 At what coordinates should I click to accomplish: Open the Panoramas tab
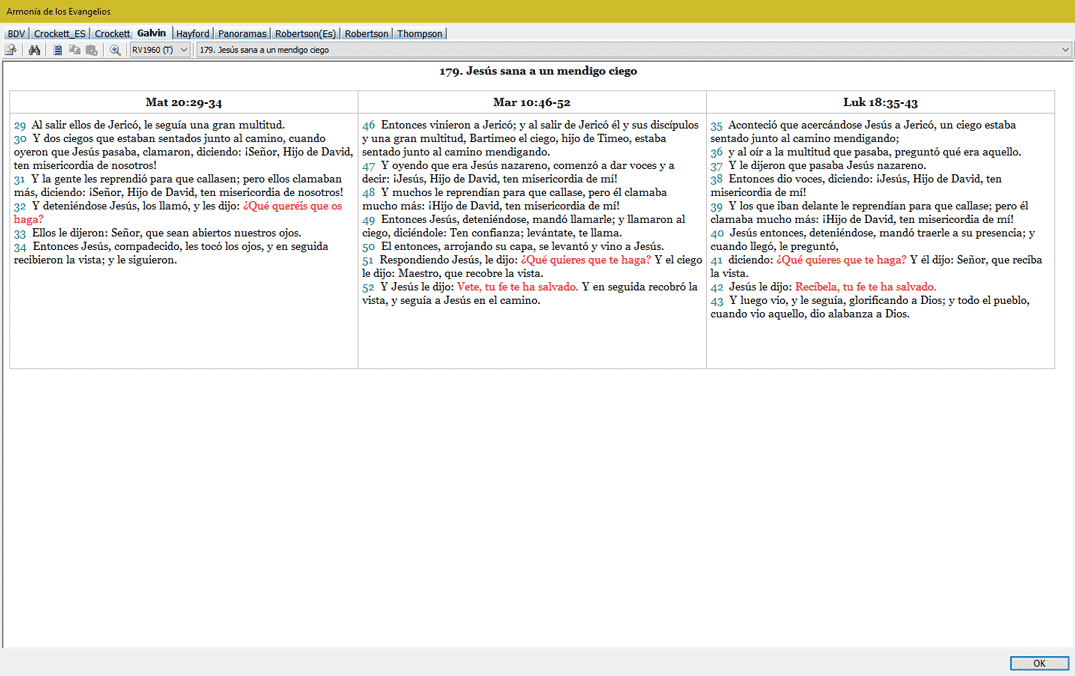242,34
